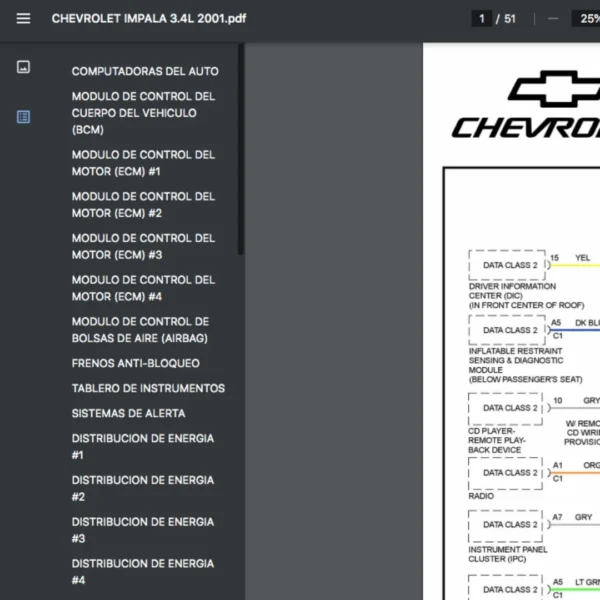
Task: Edit the current page number field
Action: click(482, 18)
